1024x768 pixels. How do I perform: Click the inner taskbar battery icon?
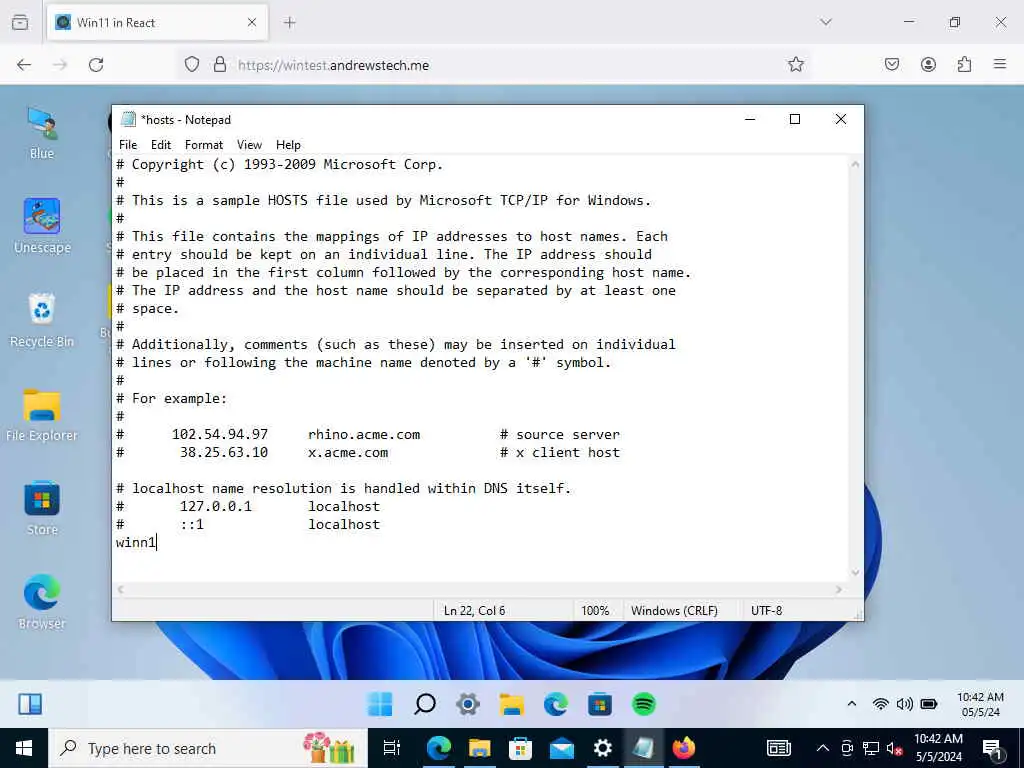(929, 703)
